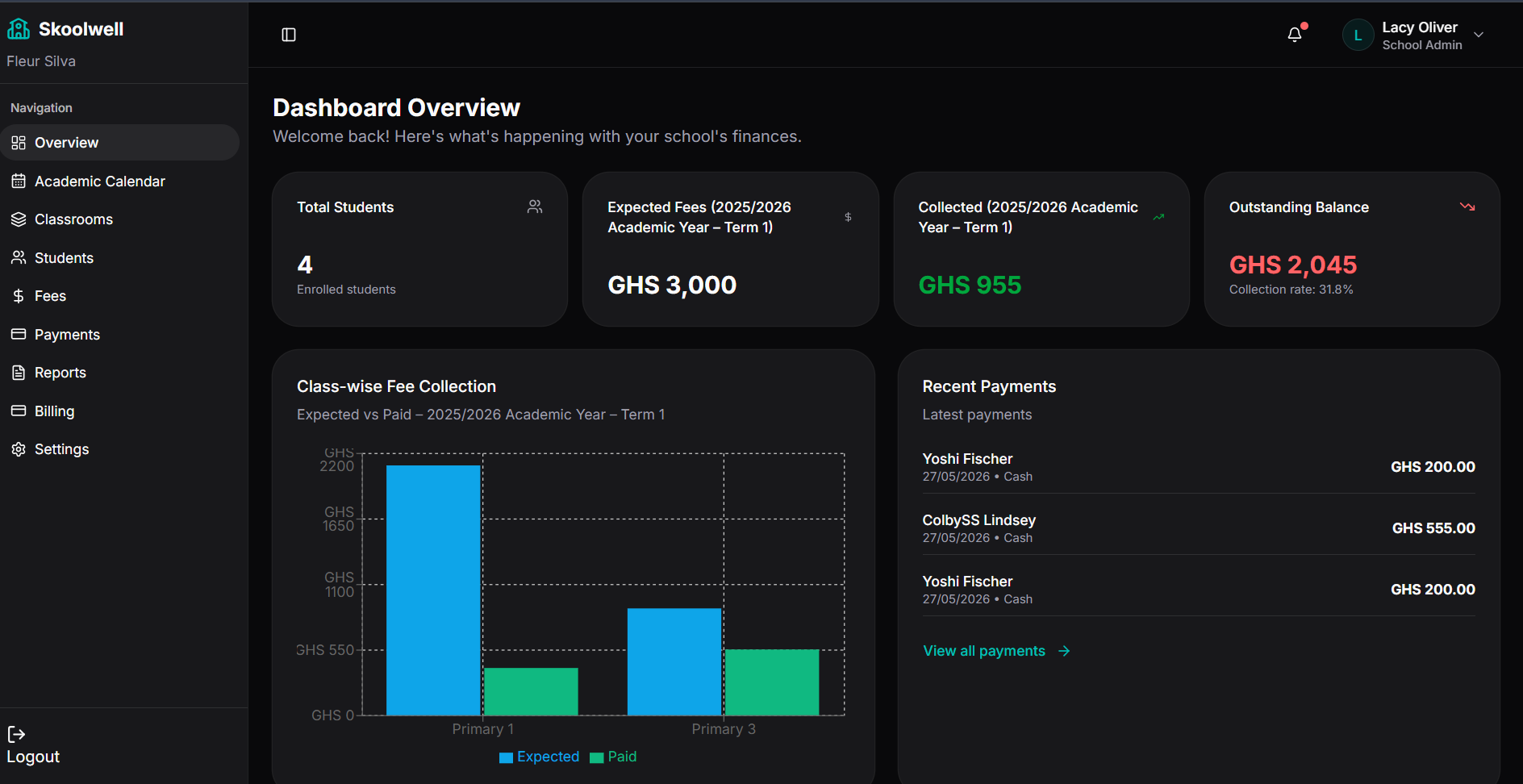Click the School Admin role text

coord(1421,45)
